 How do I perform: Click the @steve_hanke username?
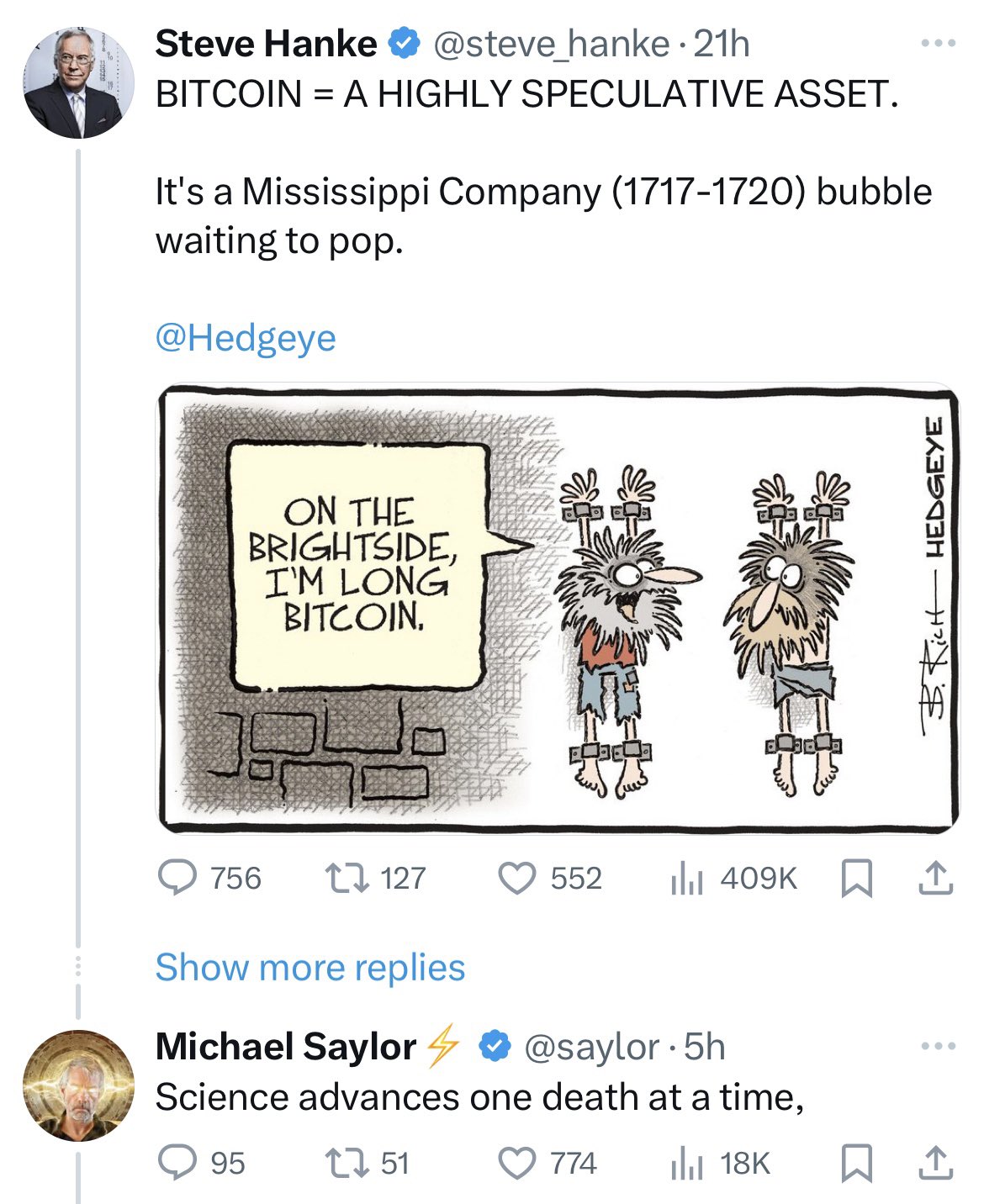coord(548,45)
